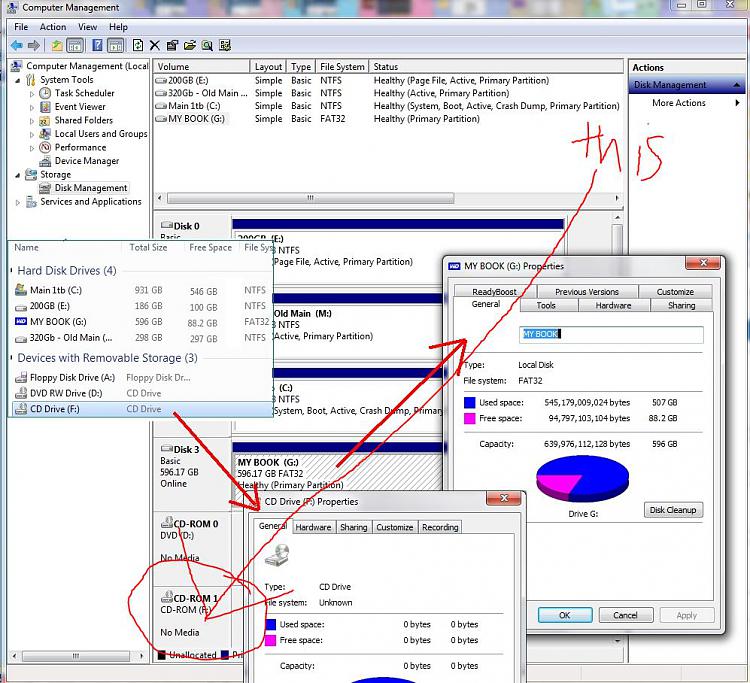Collapse the Disk Management actions section
Viewport: 750px width, 683px height.
(737, 85)
